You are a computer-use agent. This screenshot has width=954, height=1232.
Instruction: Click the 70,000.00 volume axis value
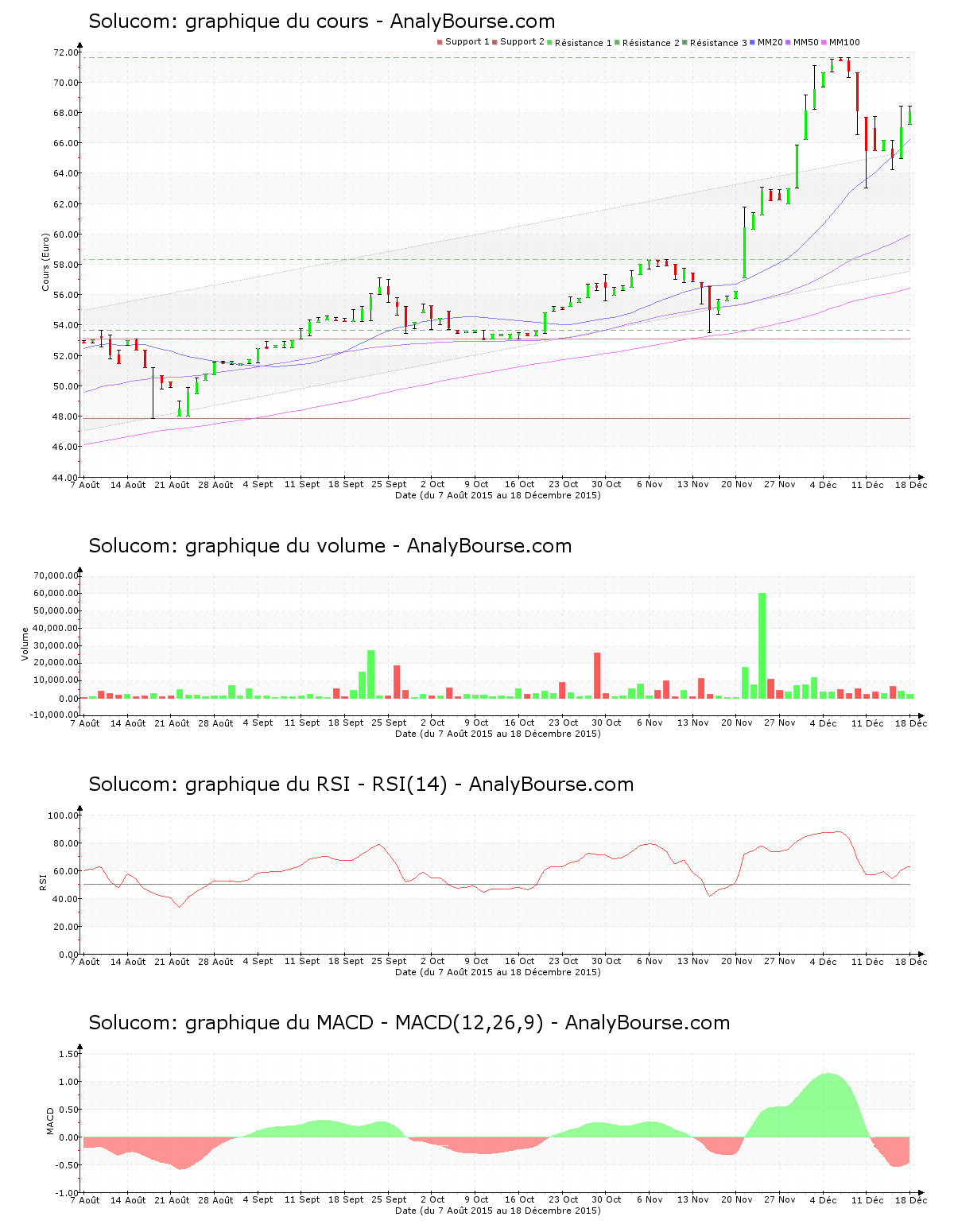pos(56,575)
